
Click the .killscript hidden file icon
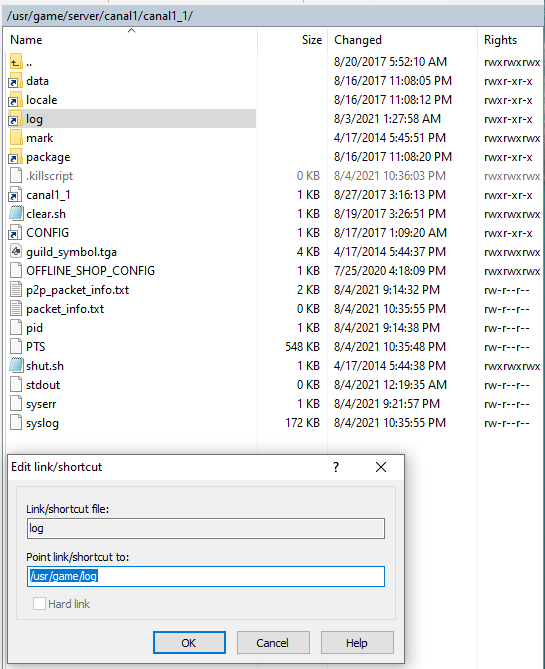[16, 176]
